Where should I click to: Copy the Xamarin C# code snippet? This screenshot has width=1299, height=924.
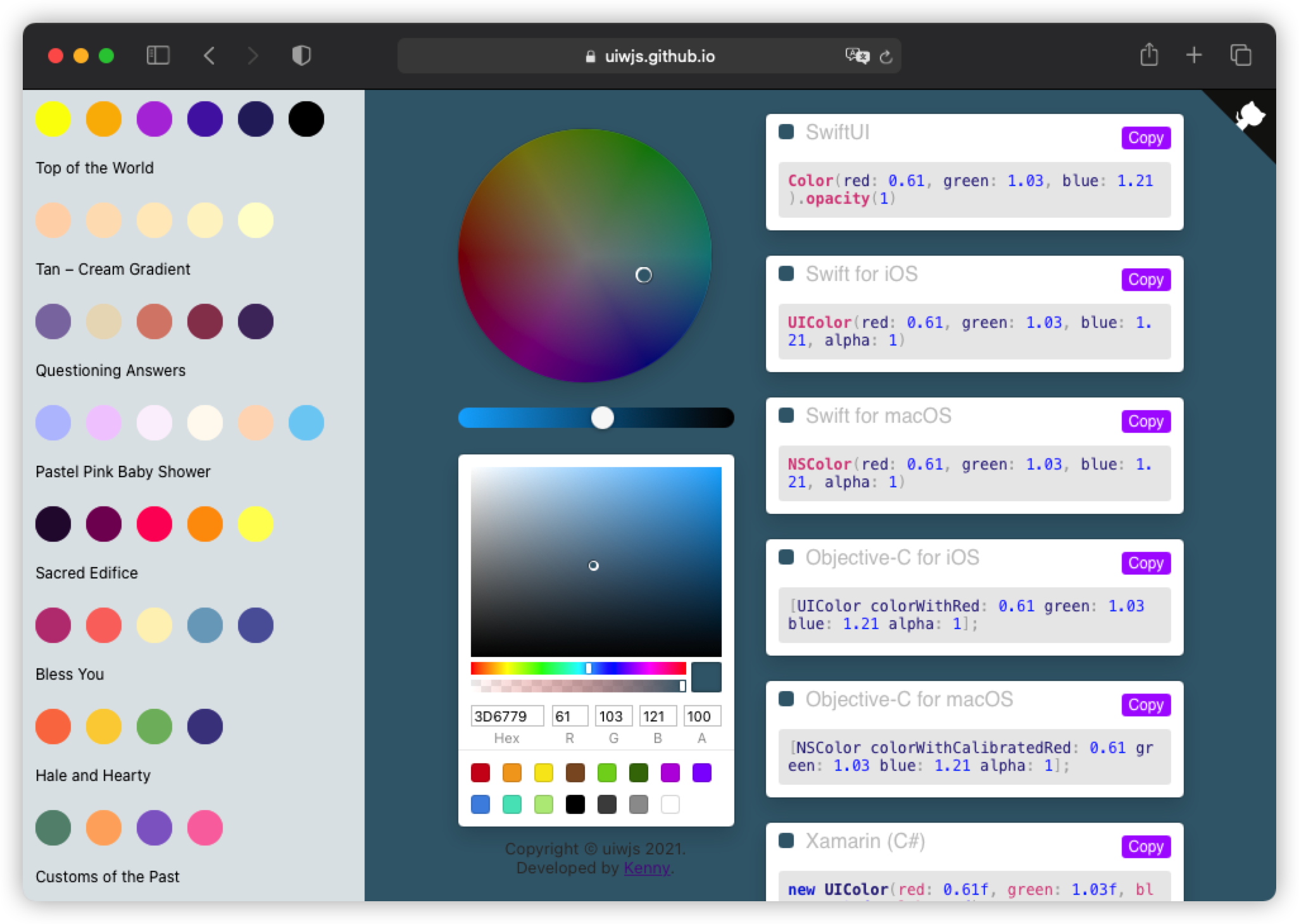tap(1145, 846)
